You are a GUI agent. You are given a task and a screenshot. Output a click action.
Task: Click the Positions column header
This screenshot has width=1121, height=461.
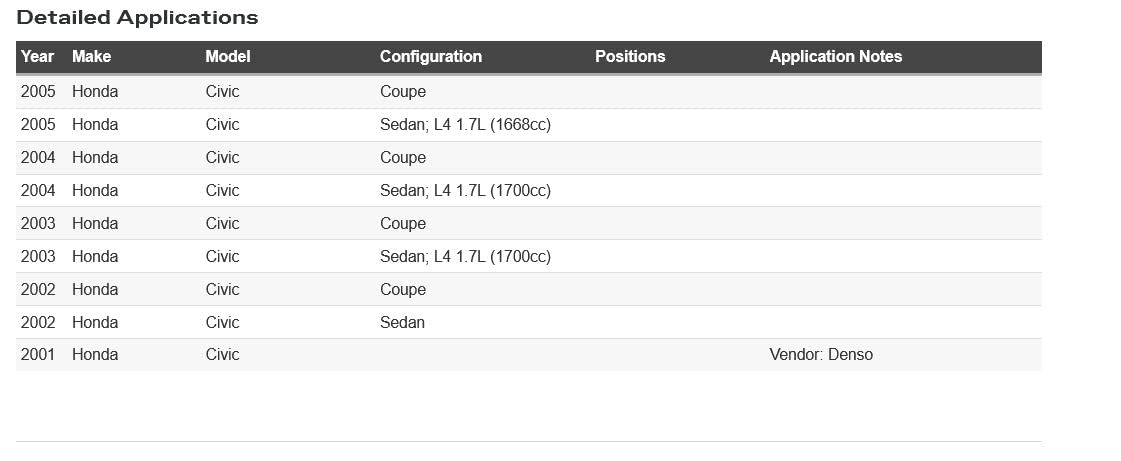coord(629,57)
